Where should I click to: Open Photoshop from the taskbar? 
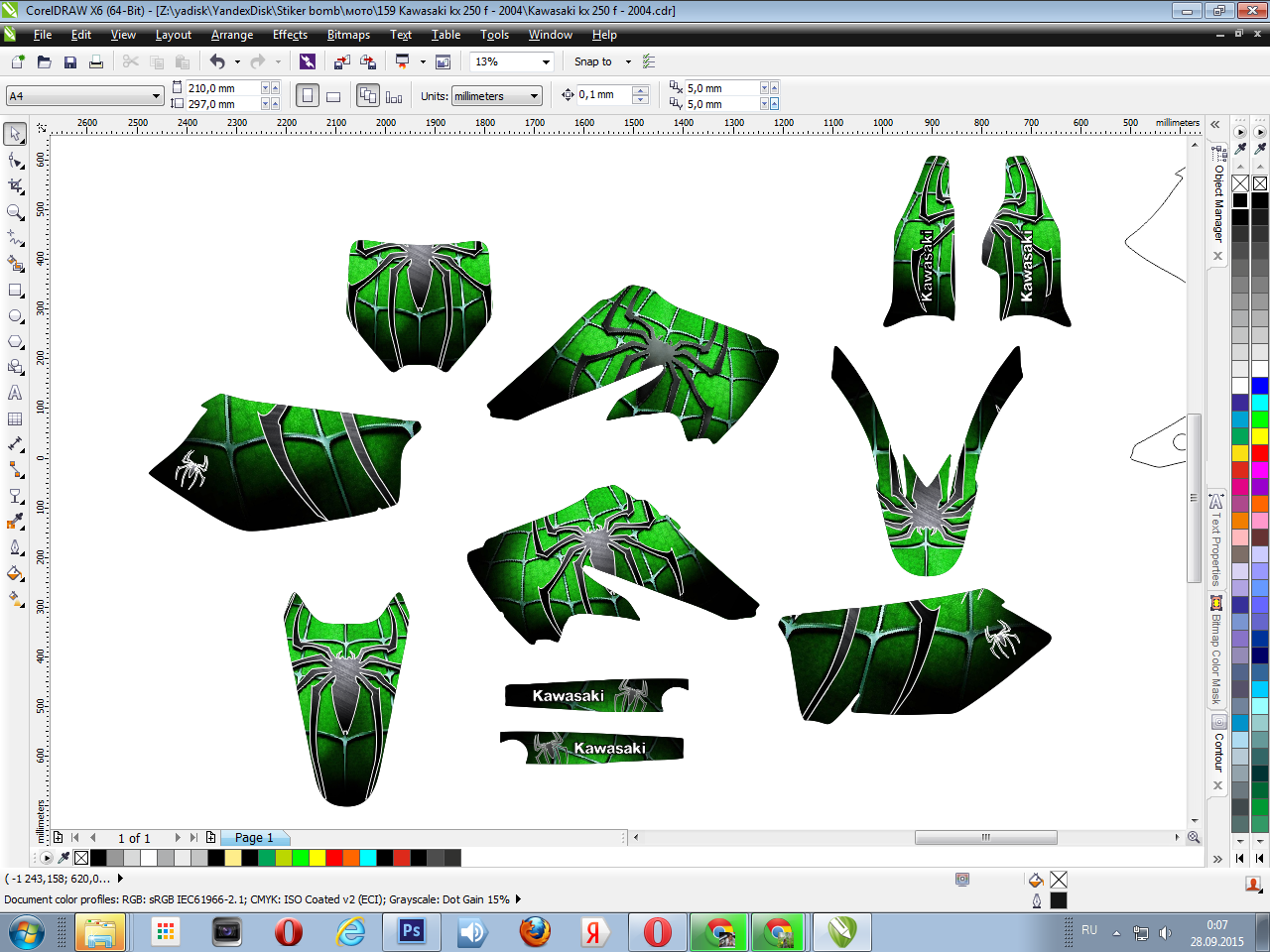tap(411, 931)
